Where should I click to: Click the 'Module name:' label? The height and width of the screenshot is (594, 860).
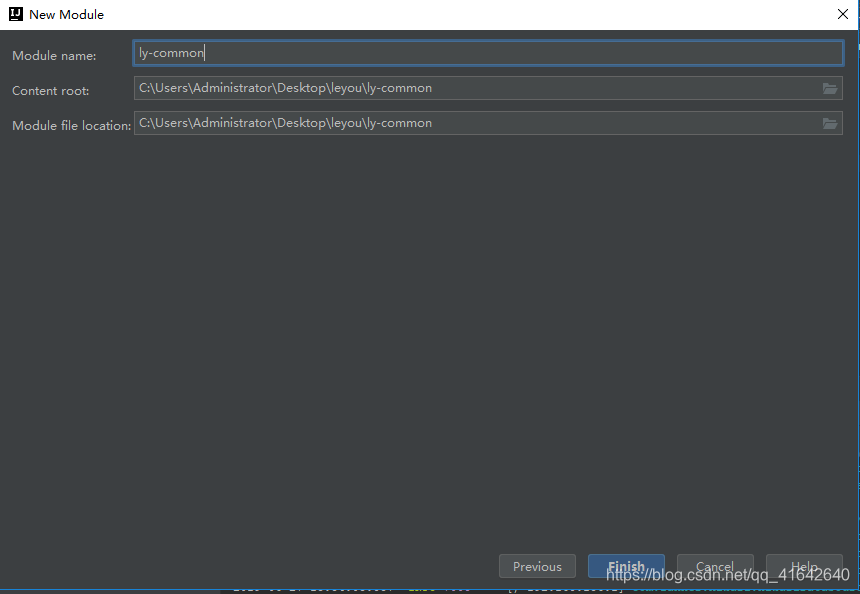pyautogui.click(x=54, y=56)
